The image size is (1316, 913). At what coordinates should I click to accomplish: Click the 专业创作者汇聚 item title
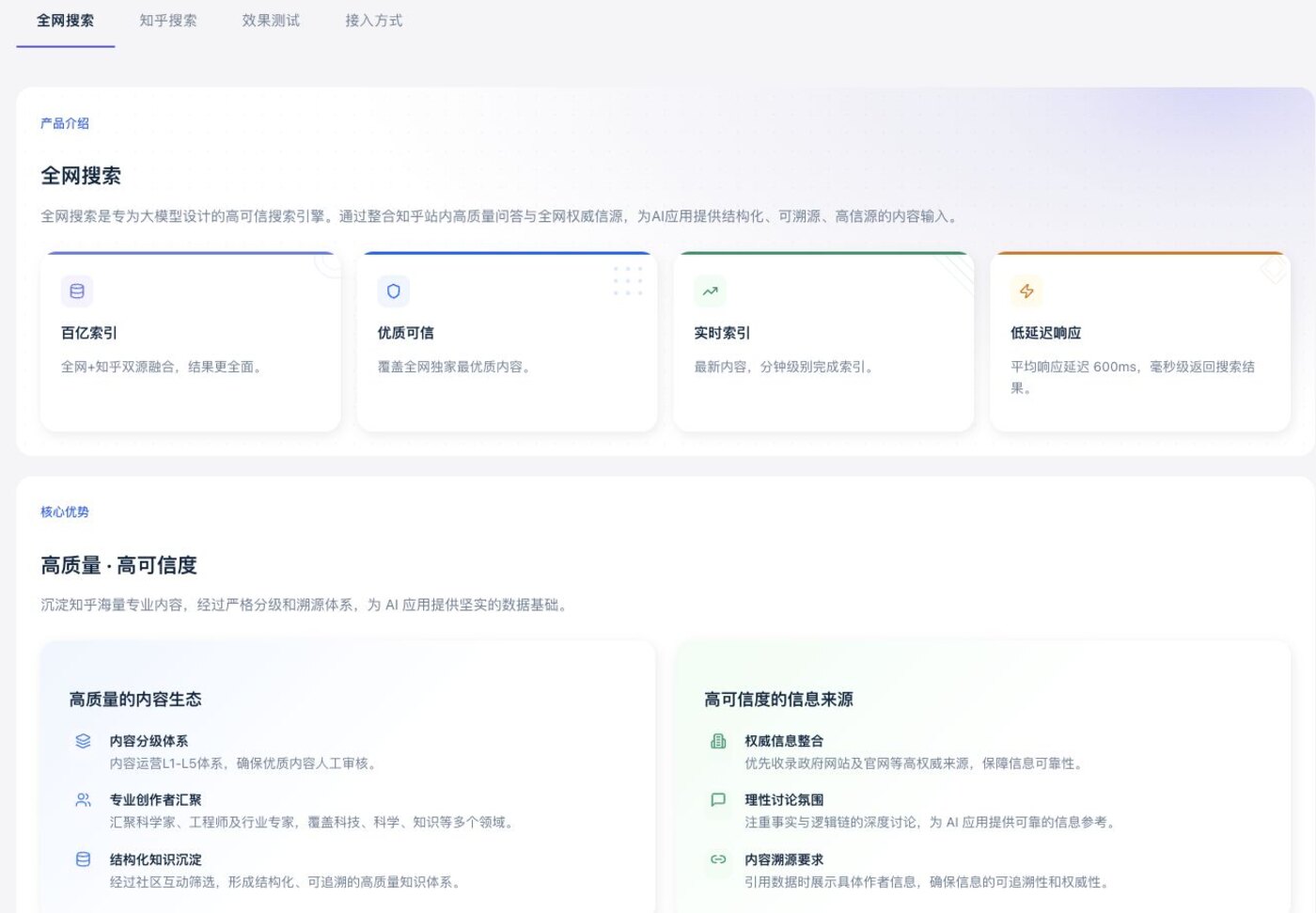click(x=156, y=800)
